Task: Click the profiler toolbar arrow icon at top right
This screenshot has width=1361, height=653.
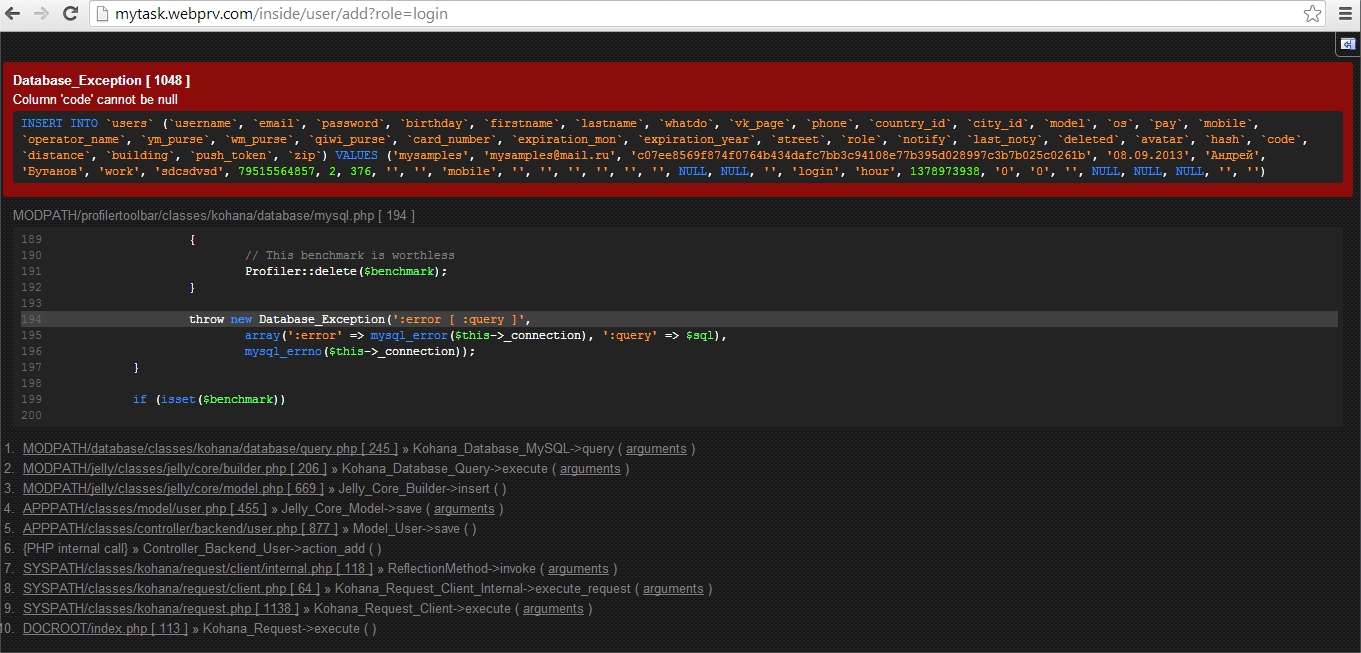Action: [x=1347, y=44]
